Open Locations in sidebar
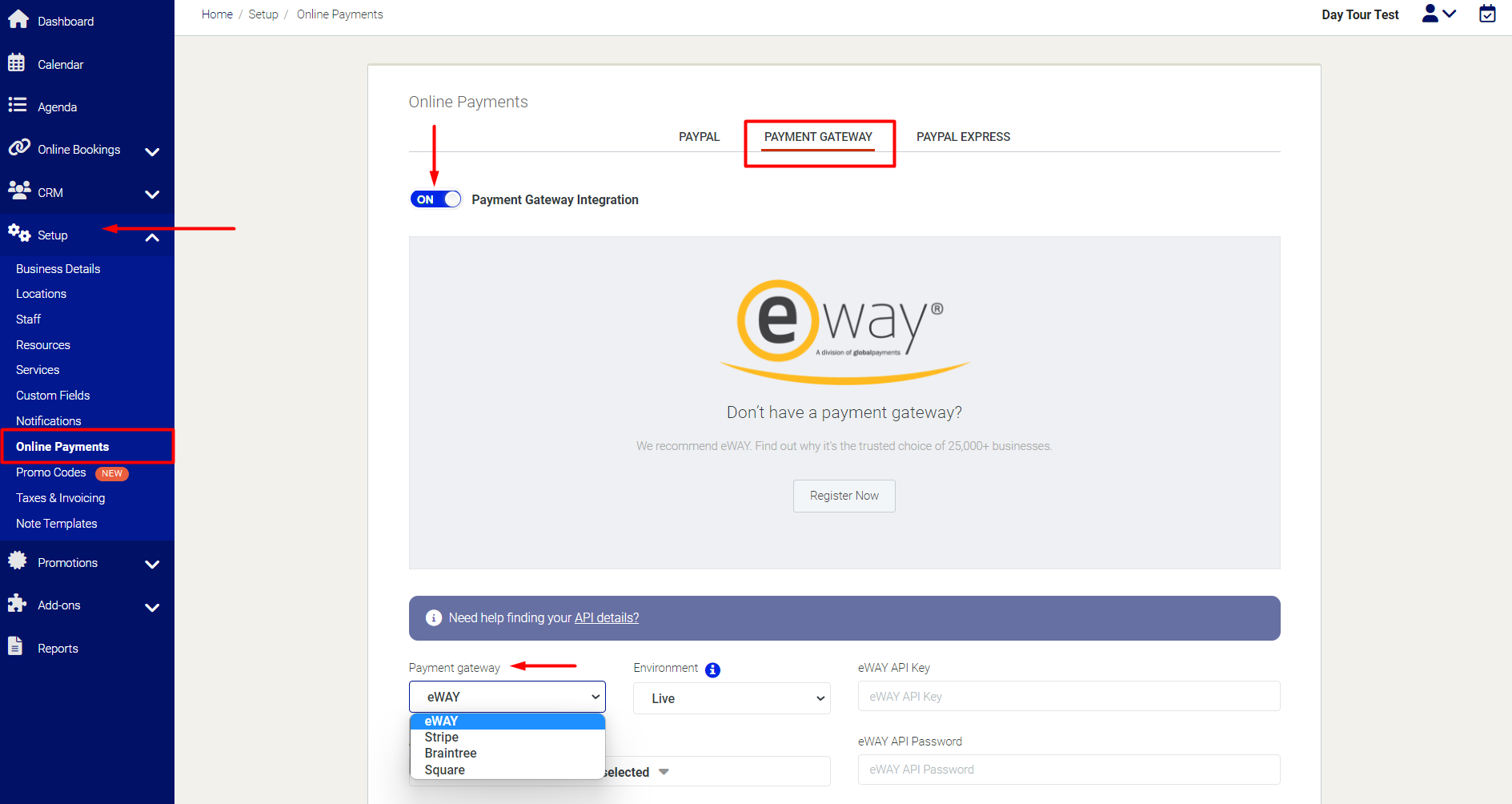Viewport: 1512px width, 804px height. tap(42, 294)
